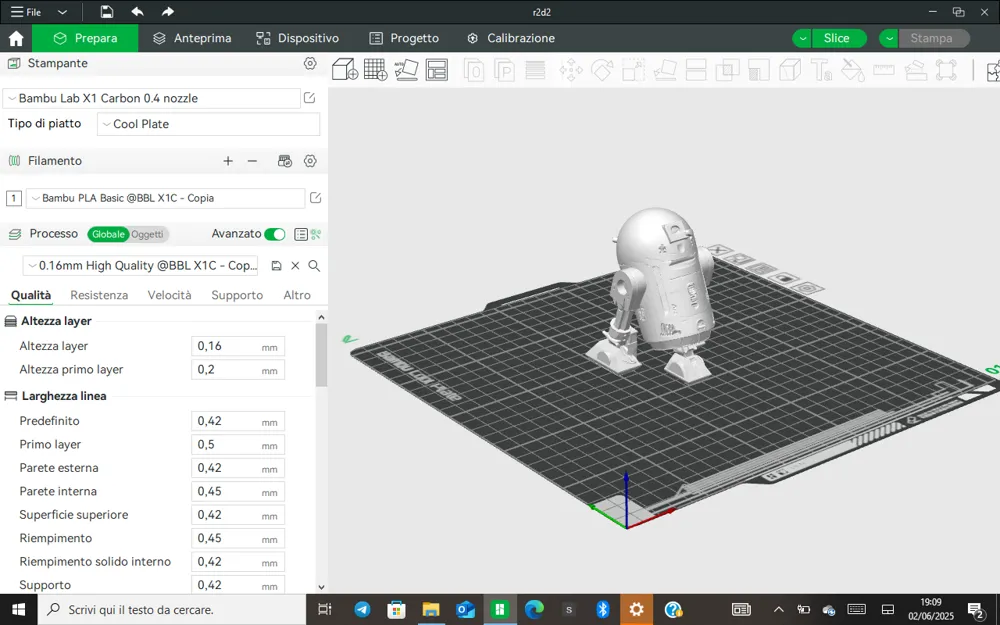Viewport: 1000px width, 625px height.
Task: Open the Altro settings tab
Action: 297,295
